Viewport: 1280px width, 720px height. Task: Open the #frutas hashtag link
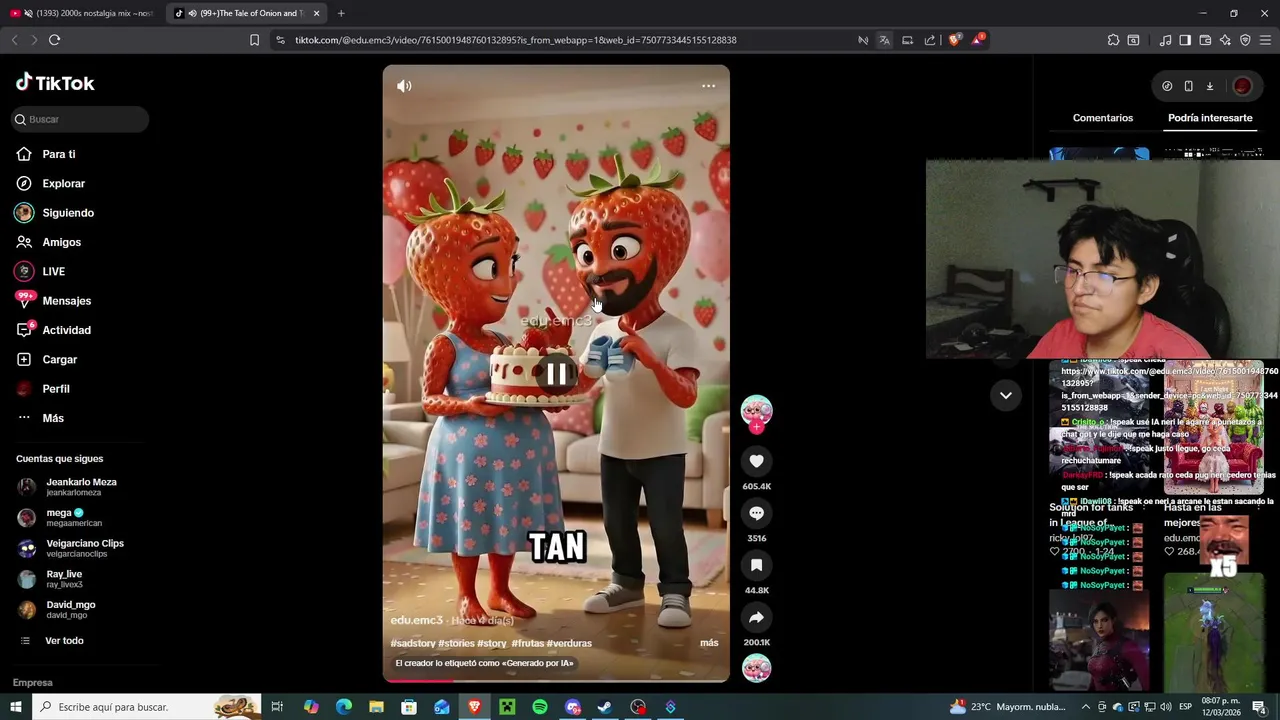coord(527,643)
